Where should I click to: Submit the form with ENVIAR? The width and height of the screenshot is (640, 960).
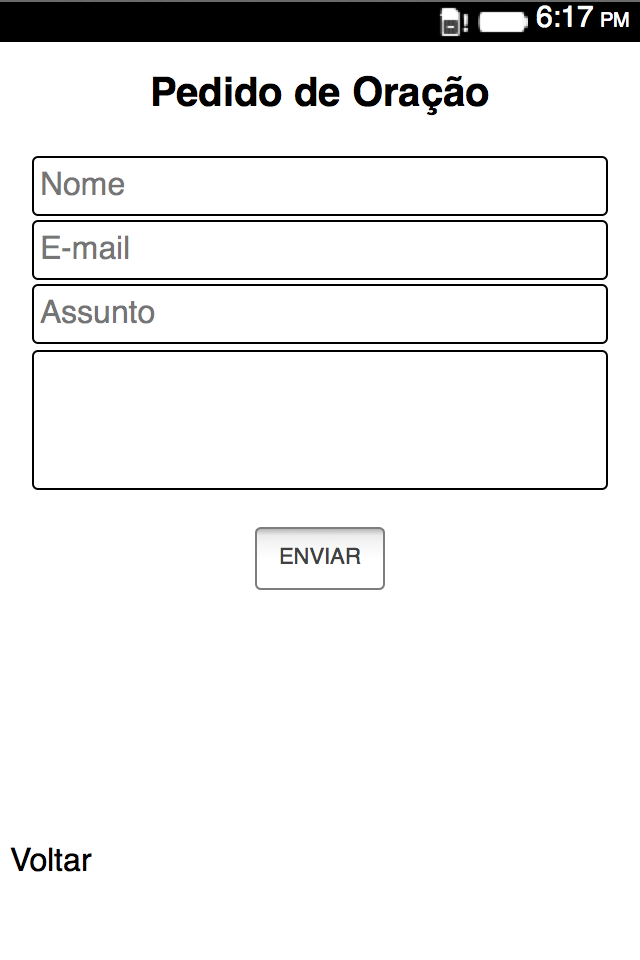click(x=320, y=558)
